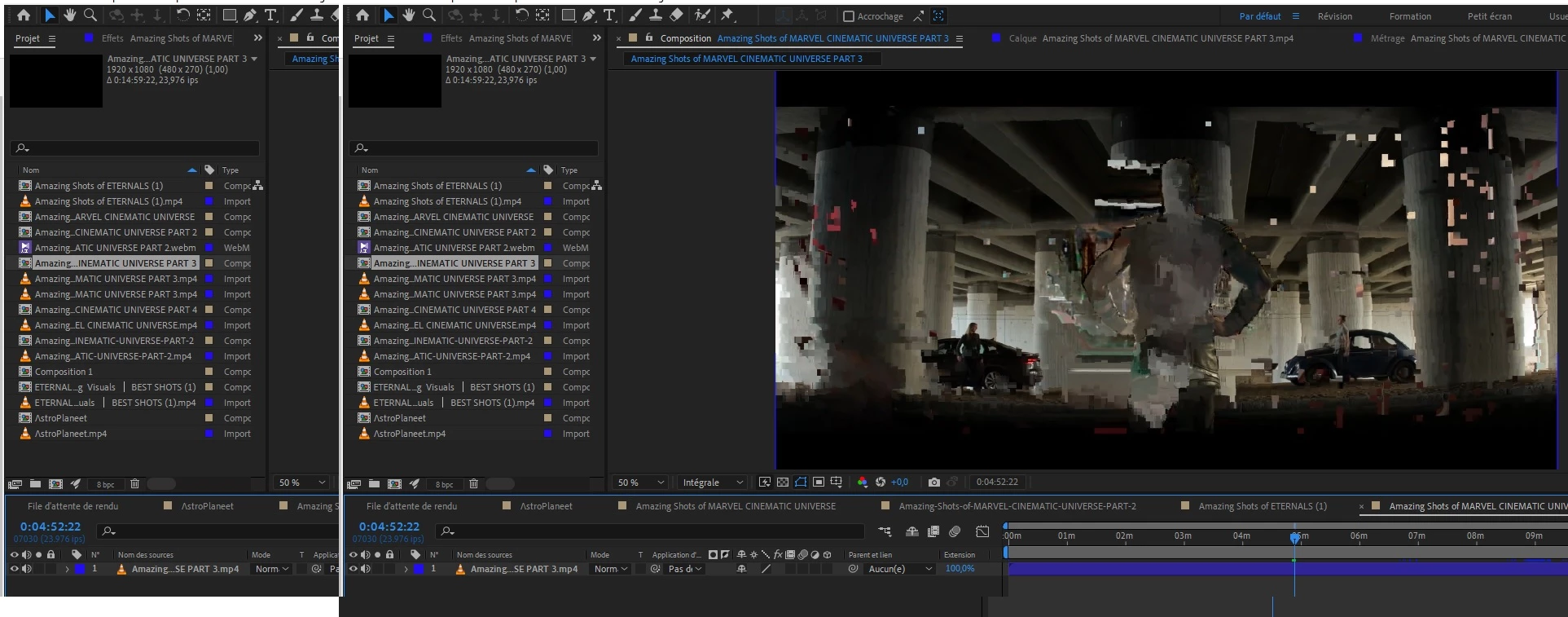This screenshot has width=1568, height=617.
Task: Toggle the motion blur enable switch in timeline
Action: click(x=955, y=531)
